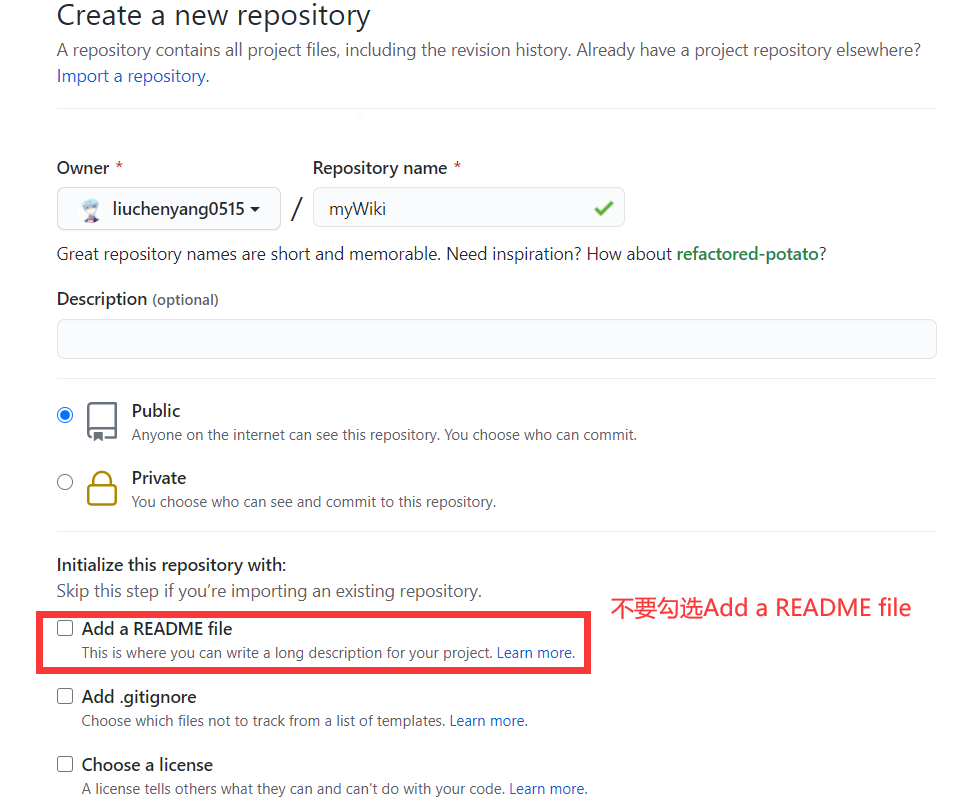
Task: Click the Description optional text field
Action: coord(496,339)
